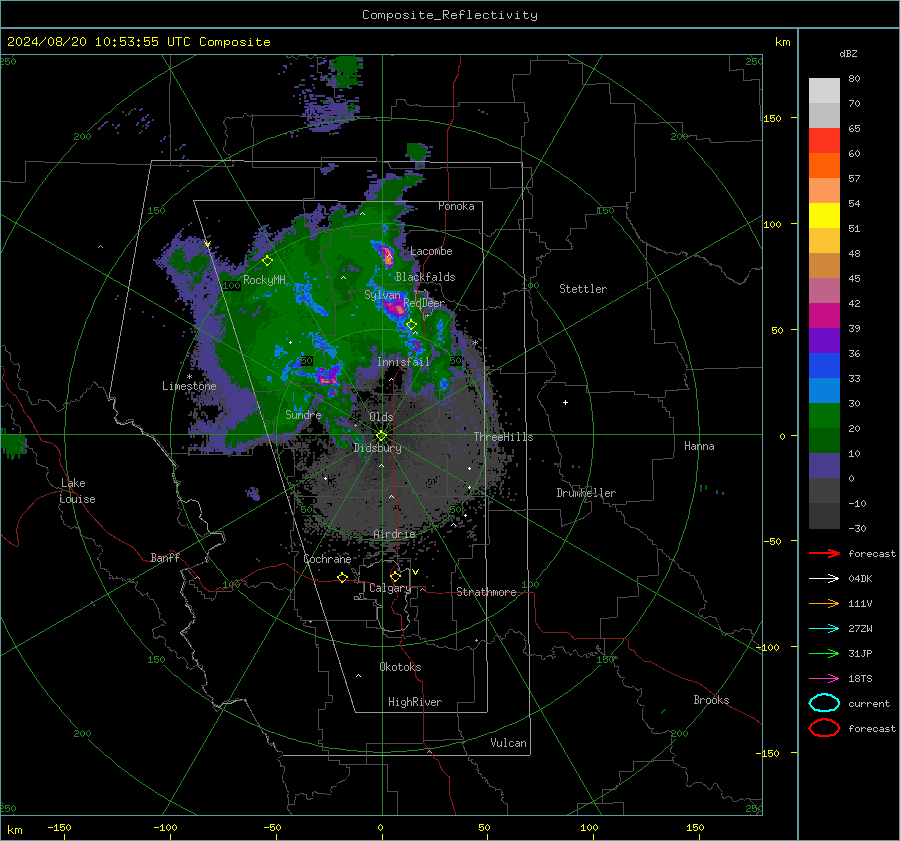Screen dimensions: 900x841
Task: Select the ThreeHills label
Action: (503, 437)
